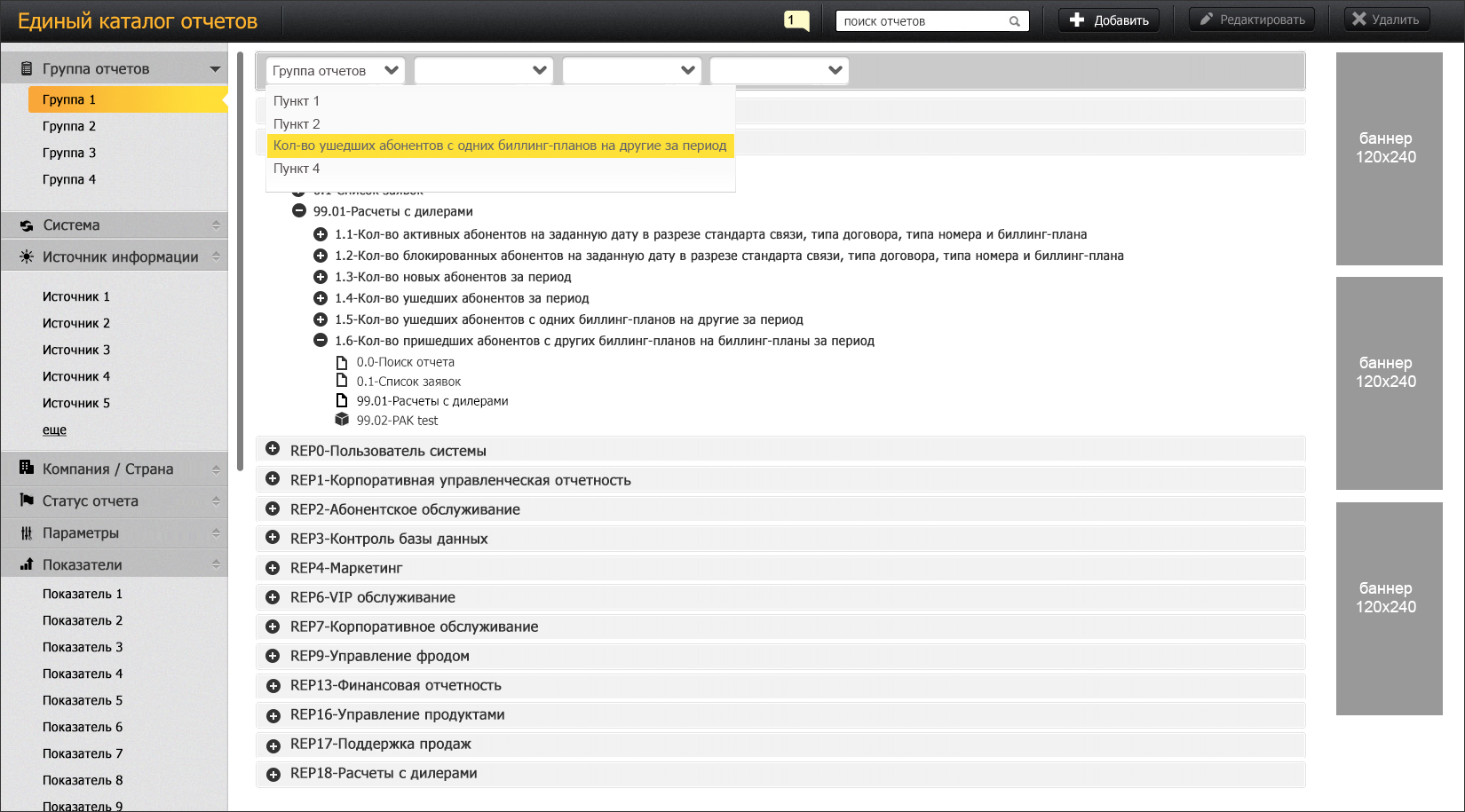
Task: Expand REP2-Абонентское обслуживание section
Action: click(273, 509)
